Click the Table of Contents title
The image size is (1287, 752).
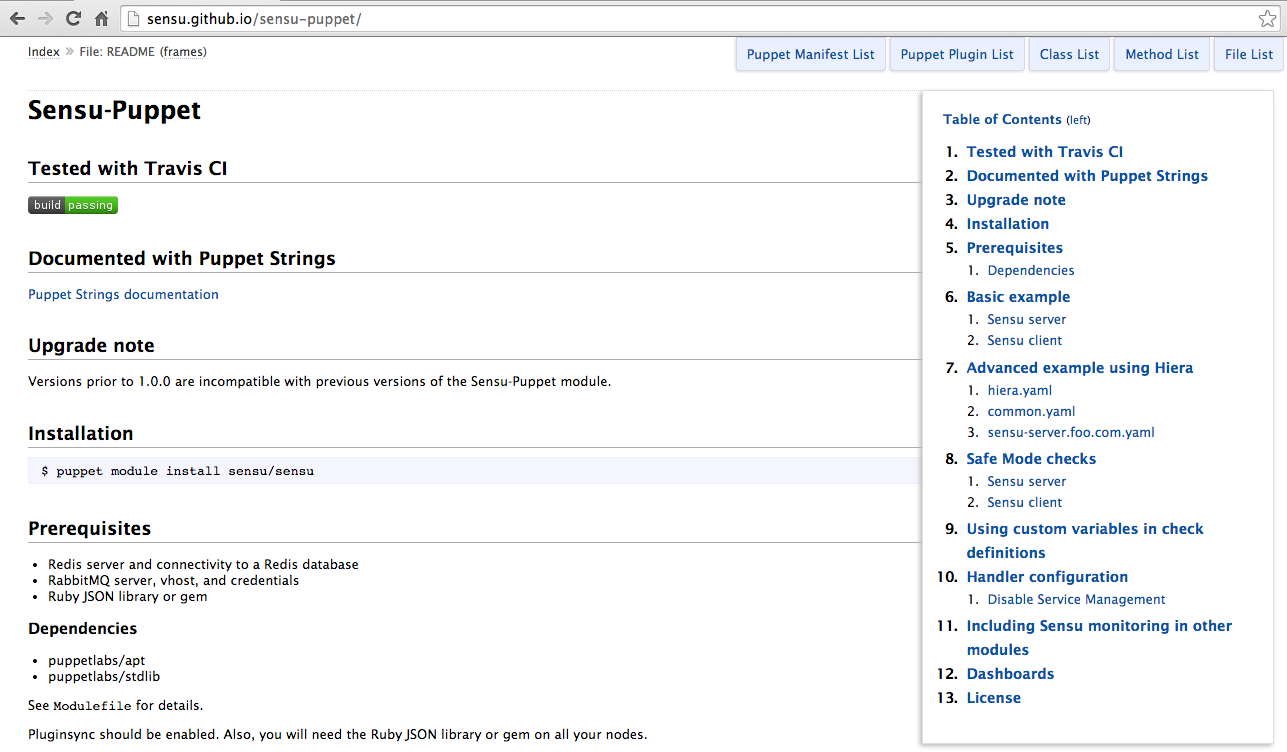click(1002, 119)
